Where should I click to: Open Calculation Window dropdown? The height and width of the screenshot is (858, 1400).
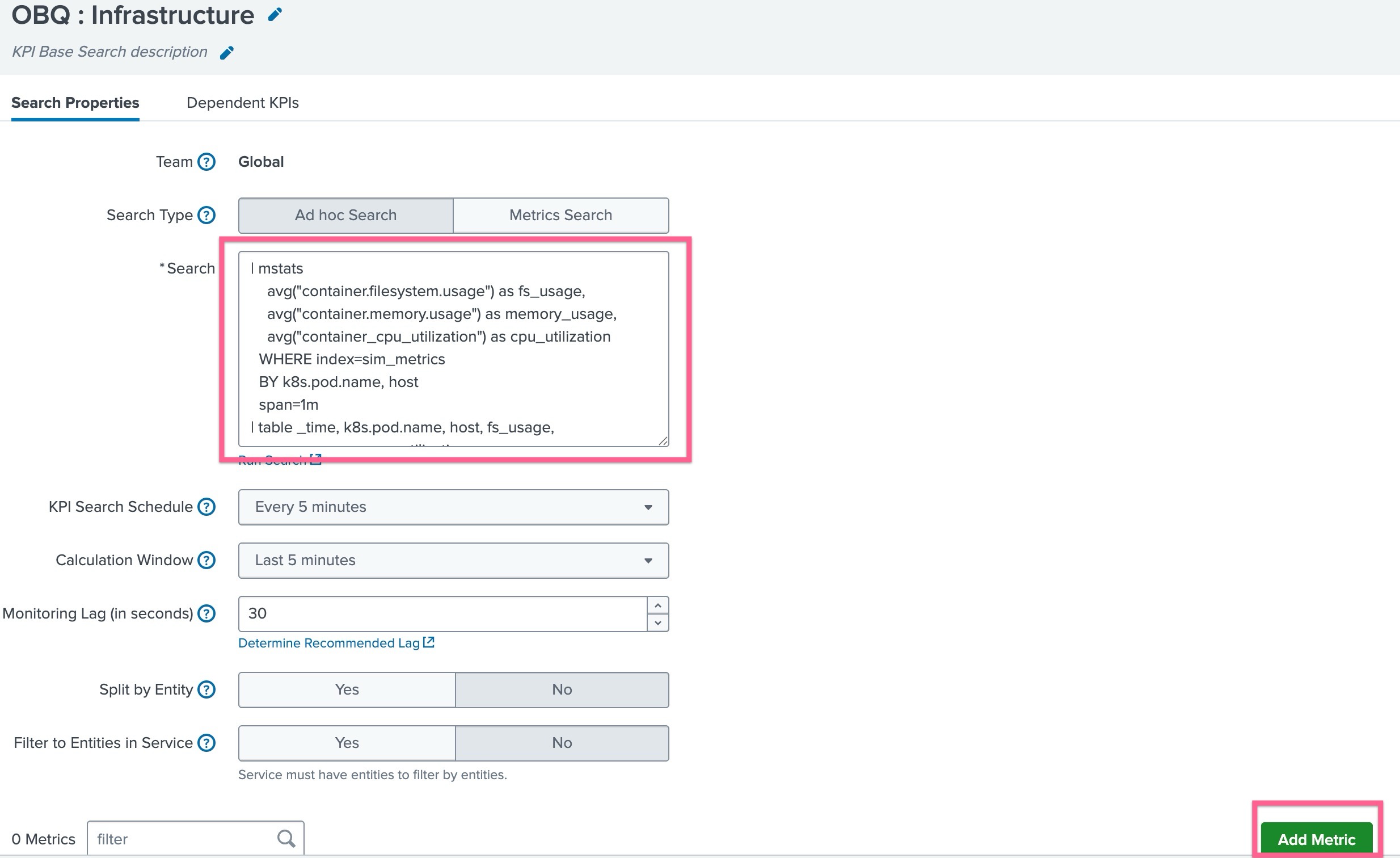453,560
